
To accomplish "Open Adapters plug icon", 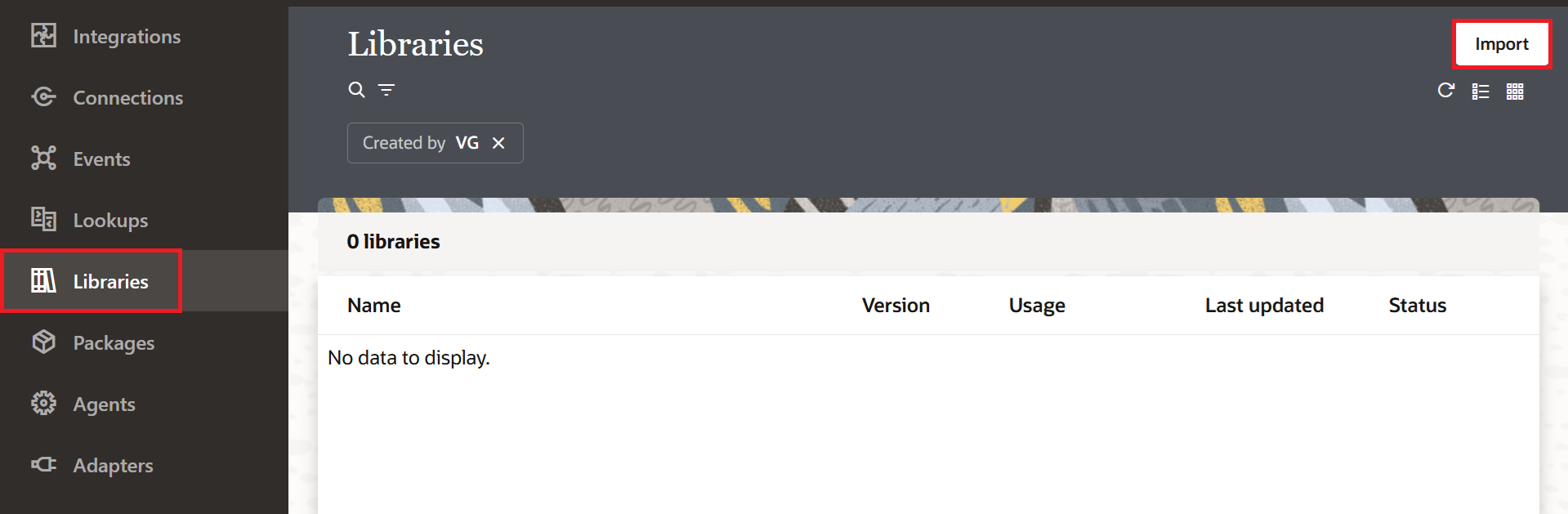I will coord(43,465).
